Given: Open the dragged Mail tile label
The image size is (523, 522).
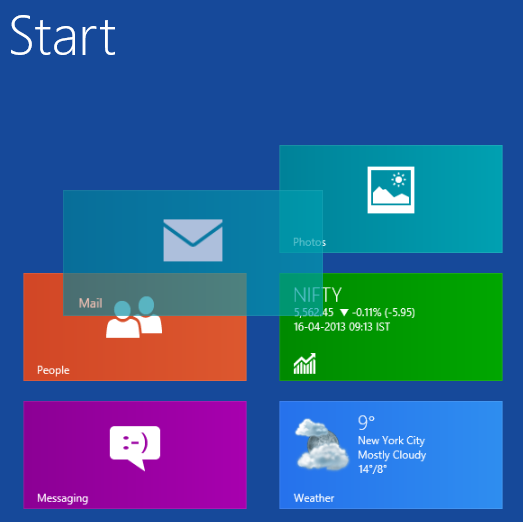Looking at the screenshot, I should click(x=90, y=303).
